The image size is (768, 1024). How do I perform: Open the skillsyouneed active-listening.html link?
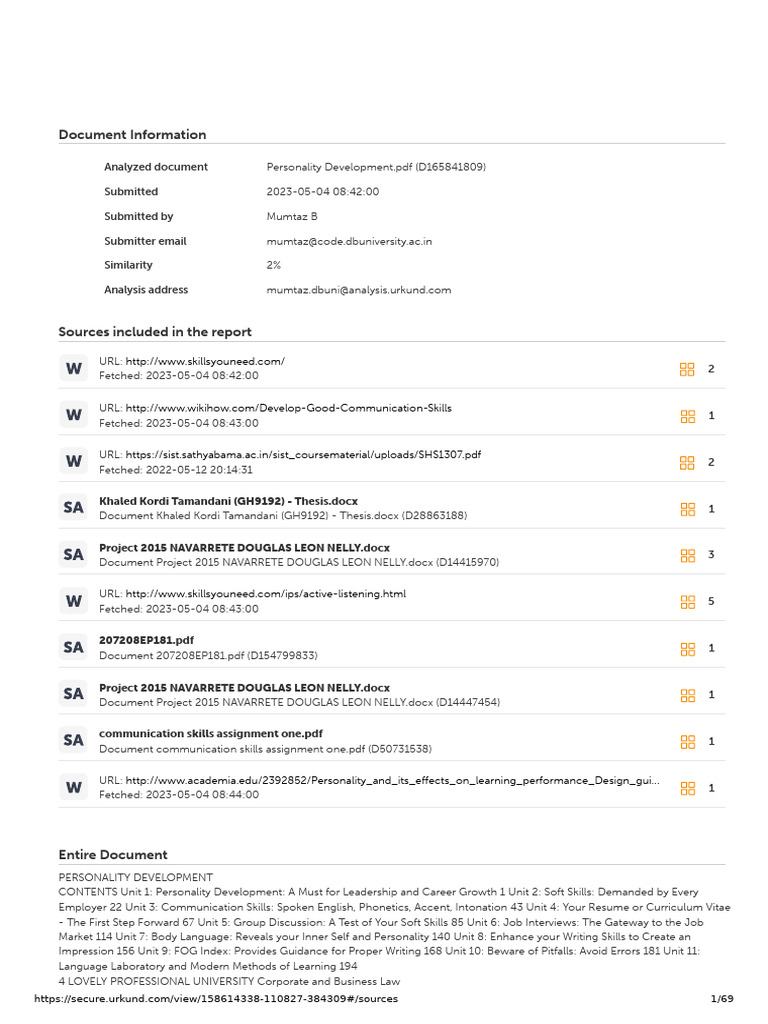tap(265, 594)
